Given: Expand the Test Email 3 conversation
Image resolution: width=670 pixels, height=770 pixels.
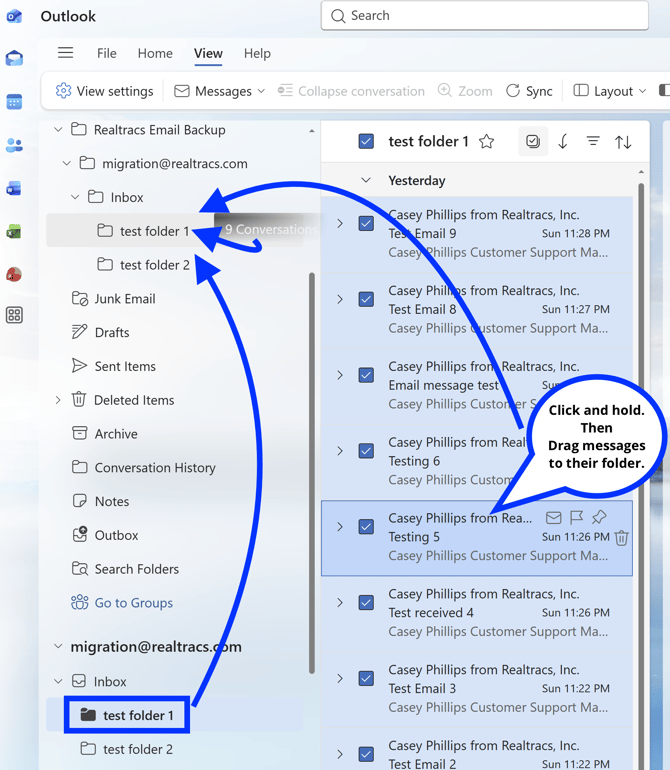Looking at the screenshot, I should (x=340, y=679).
